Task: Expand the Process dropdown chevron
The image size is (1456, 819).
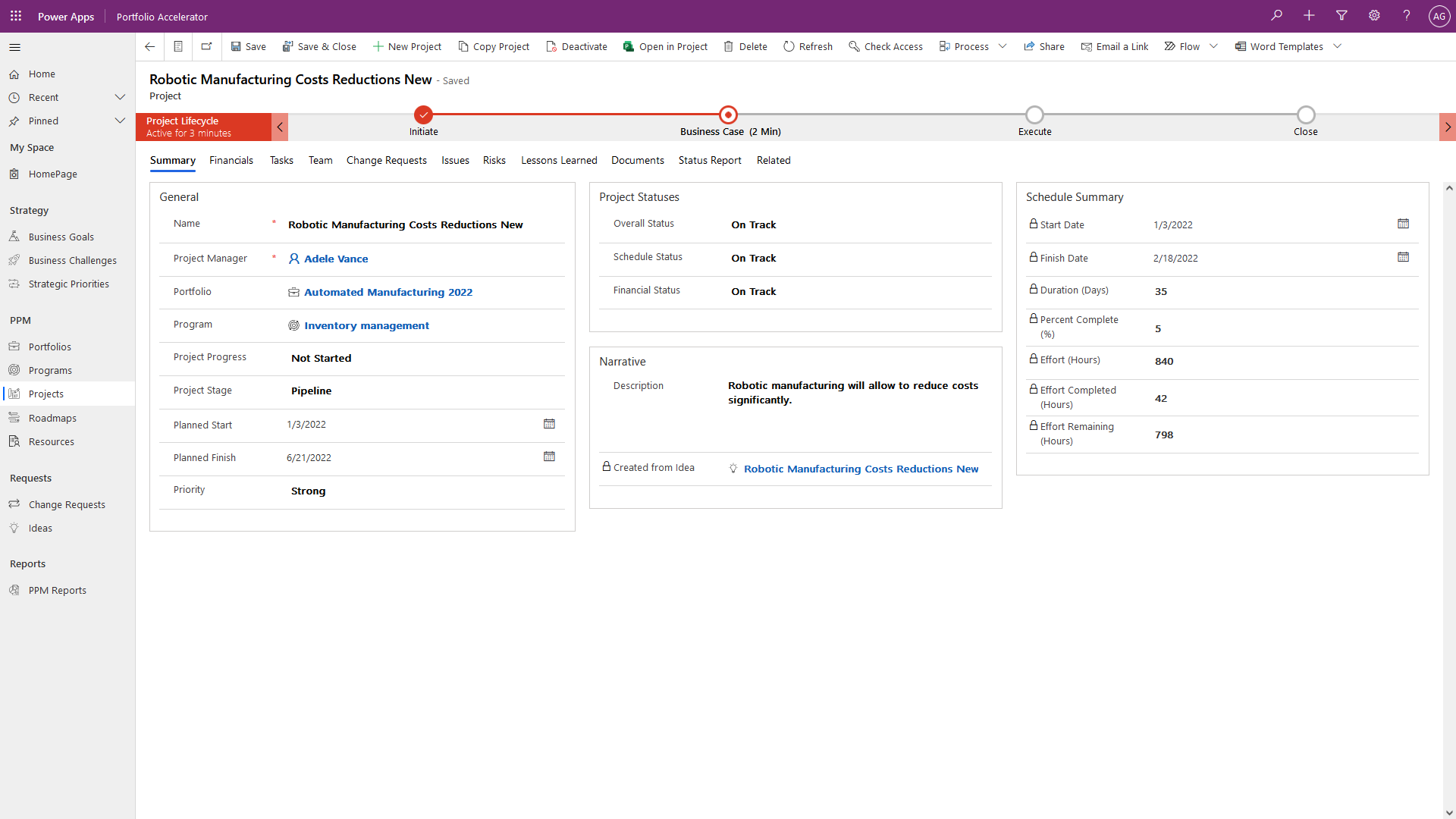Action: [1003, 46]
